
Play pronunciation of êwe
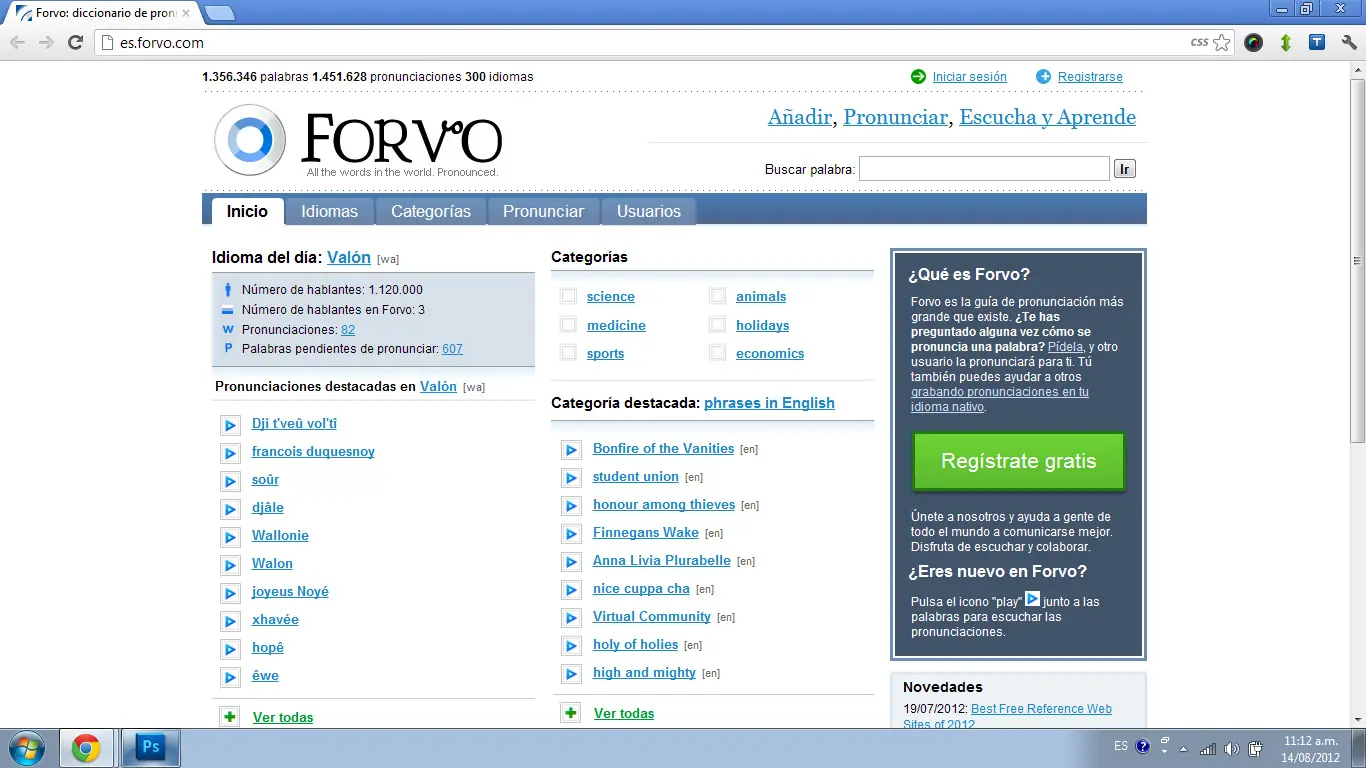[230, 677]
